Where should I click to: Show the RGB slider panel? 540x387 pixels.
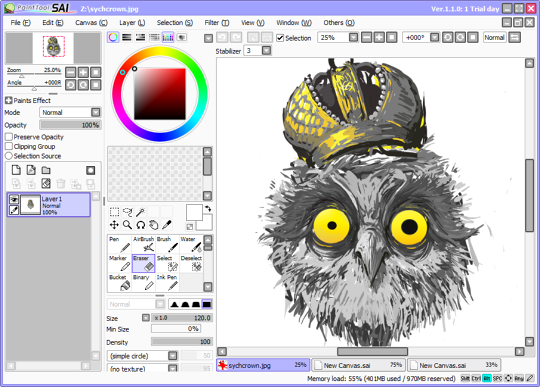coord(127,37)
